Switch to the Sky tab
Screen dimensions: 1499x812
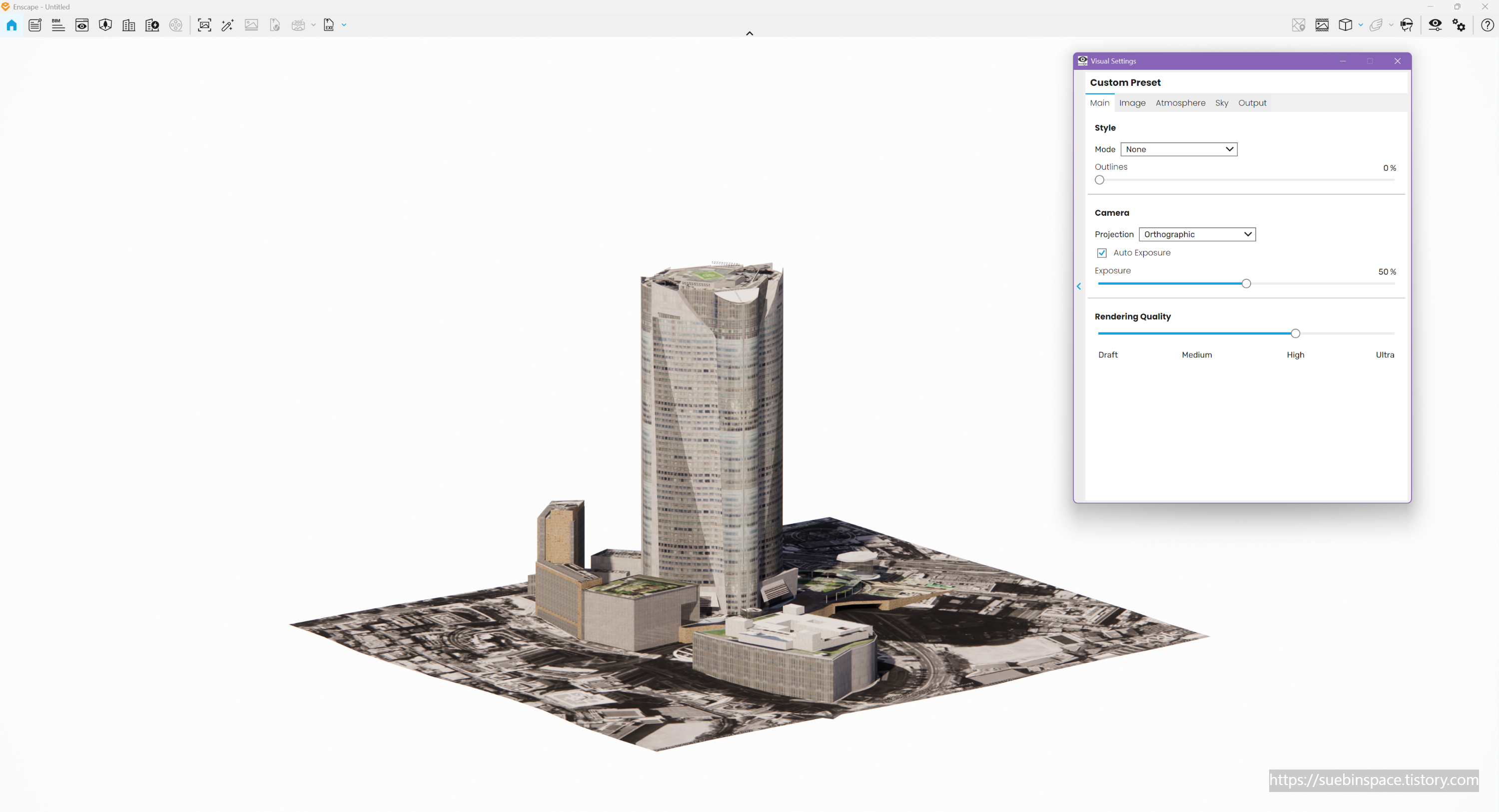(1221, 103)
